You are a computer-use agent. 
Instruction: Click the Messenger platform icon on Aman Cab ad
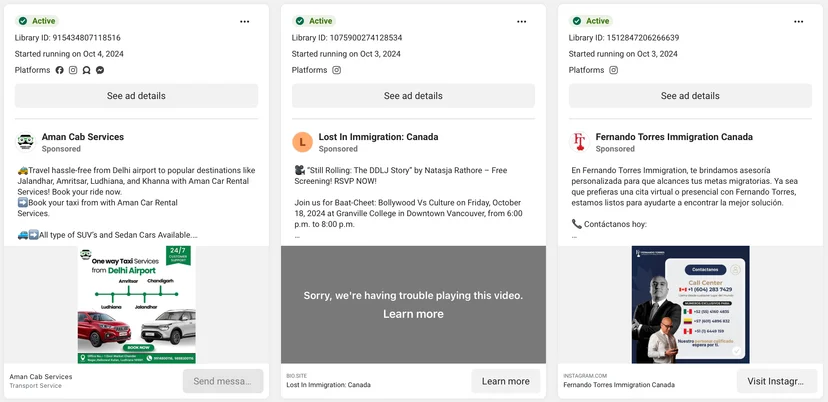[x=100, y=70]
